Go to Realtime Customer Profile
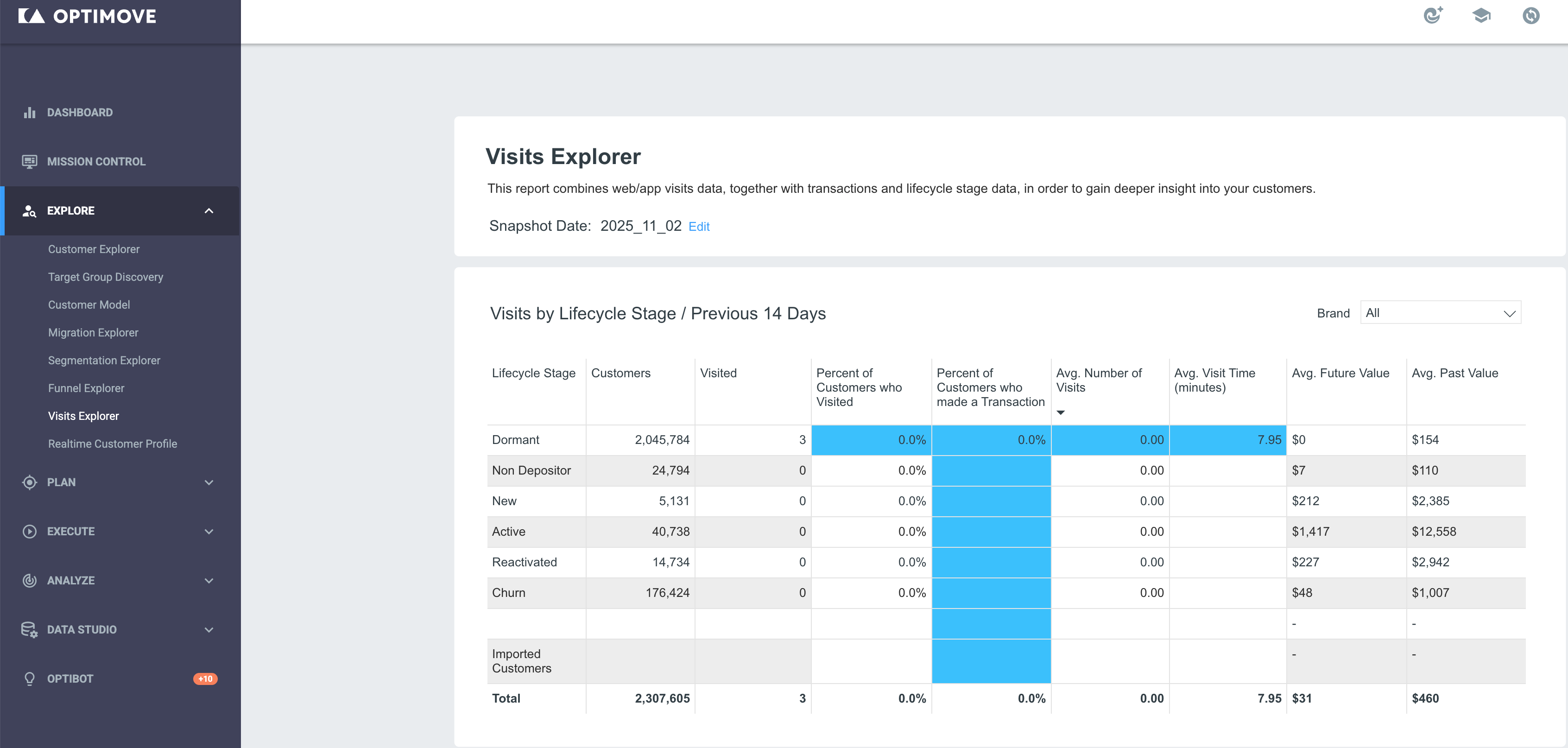 (113, 444)
